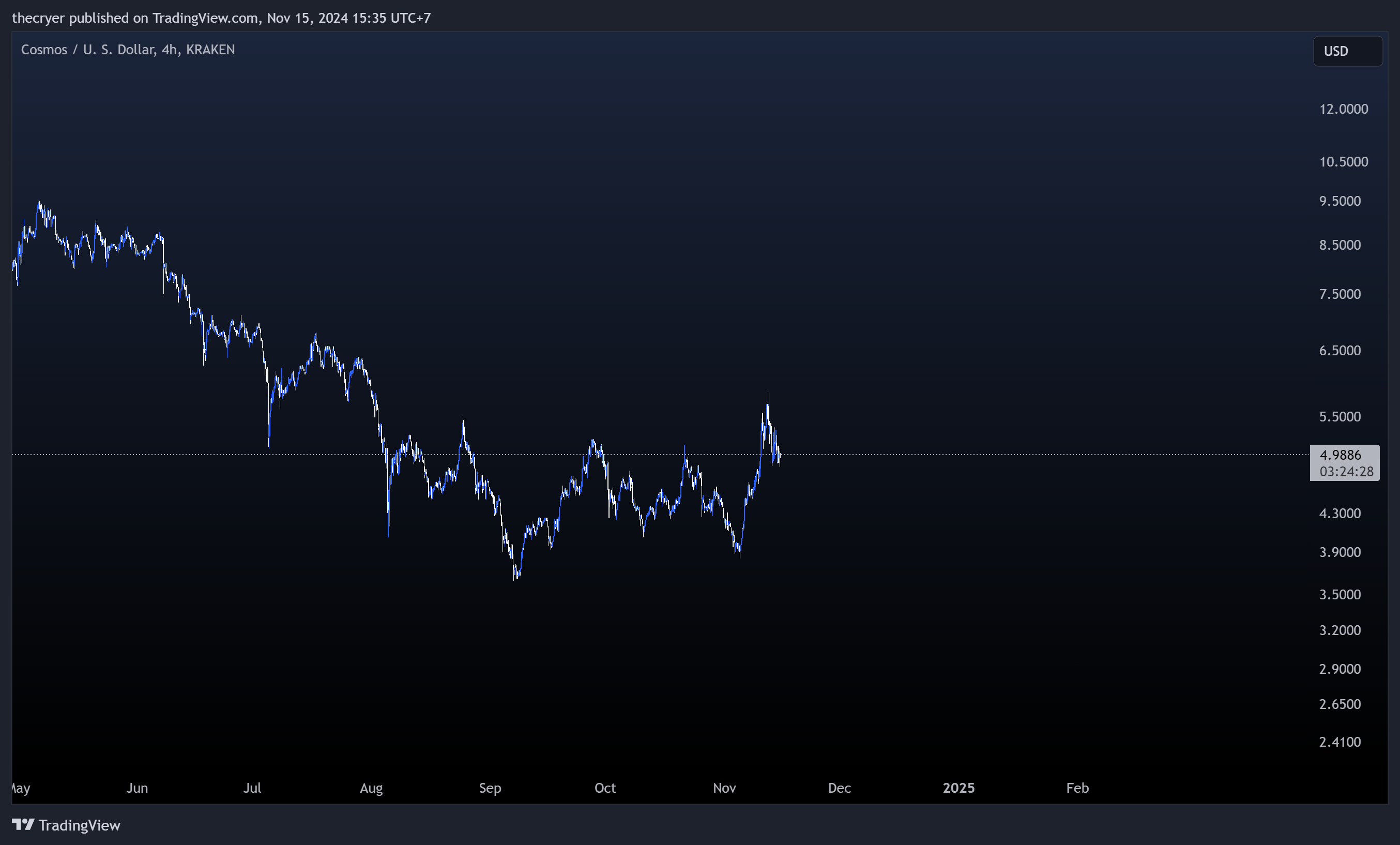Click the TradingView logo
1400x845 pixels.
pyautogui.click(x=66, y=824)
